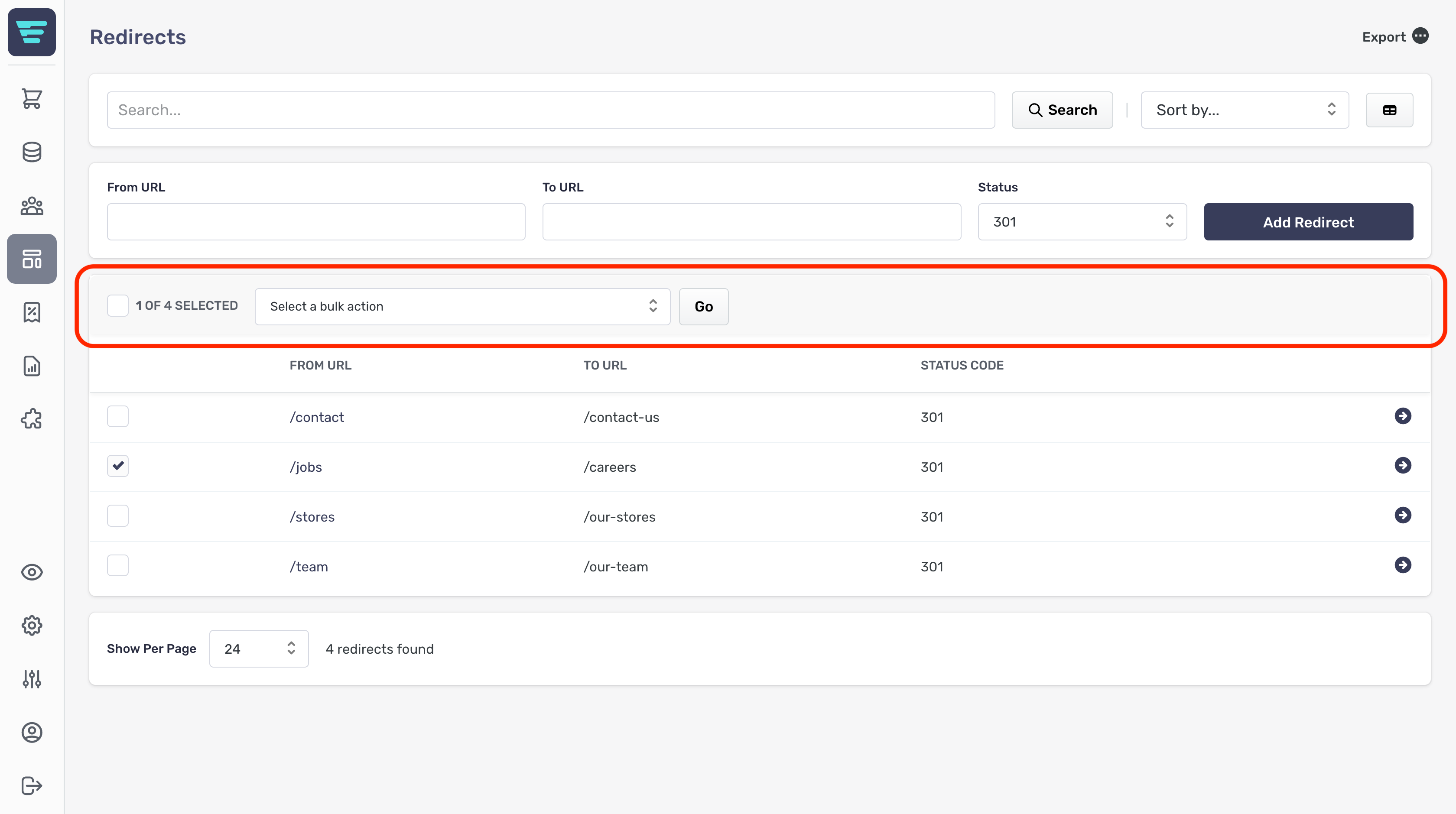1456x814 pixels.
Task: Open the /team redirect arrow icon
Action: click(1403, 565)
